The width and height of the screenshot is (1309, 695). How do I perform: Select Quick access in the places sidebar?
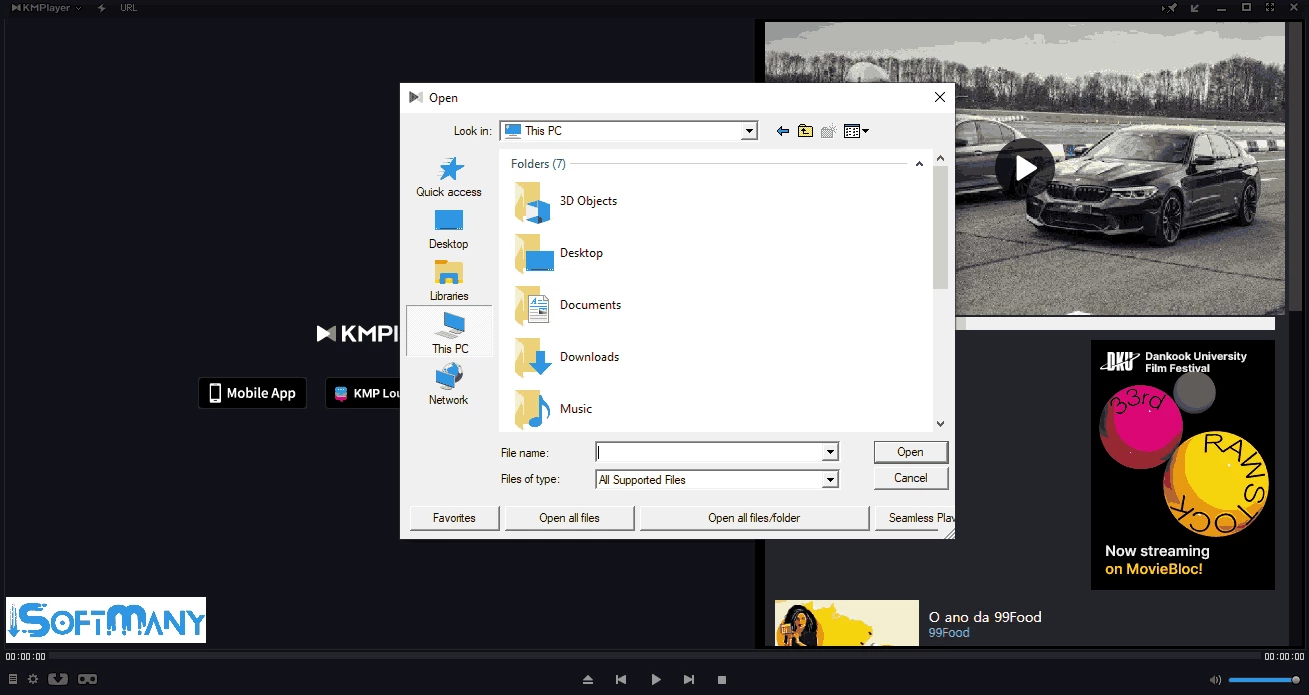pos(449,177)
